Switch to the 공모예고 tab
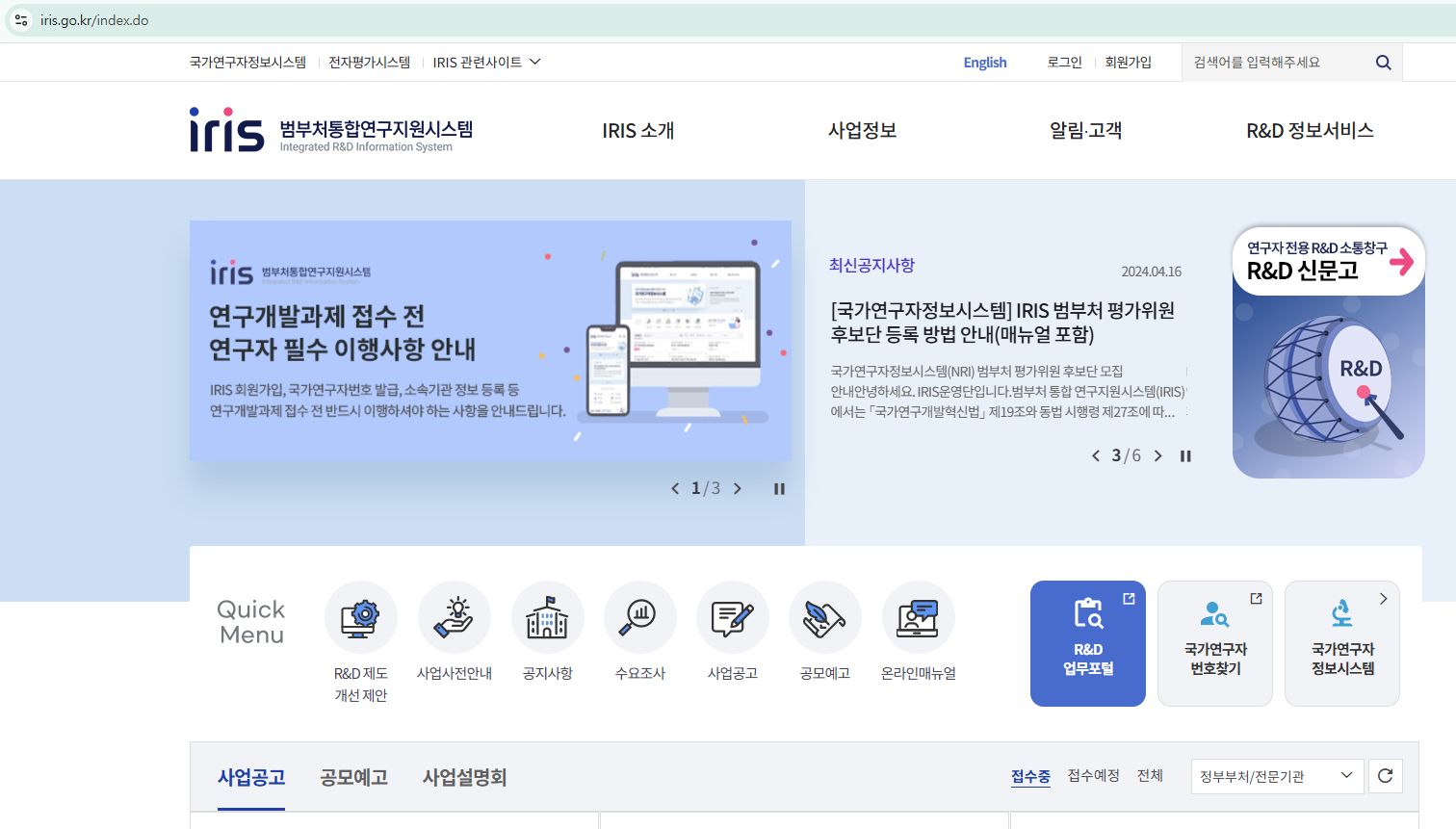This screenshot has width=1456, height=829. (x=353, y=777)
